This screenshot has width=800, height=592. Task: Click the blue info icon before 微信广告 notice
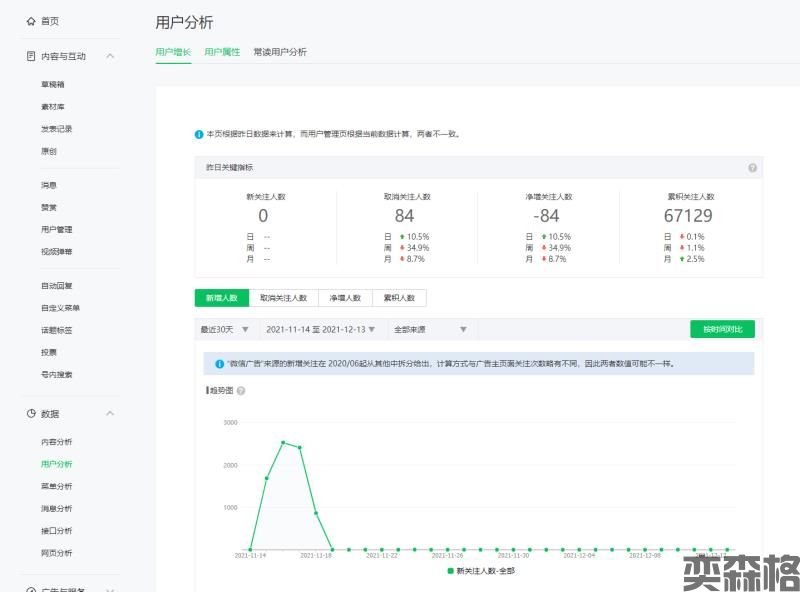click(219, 364)
